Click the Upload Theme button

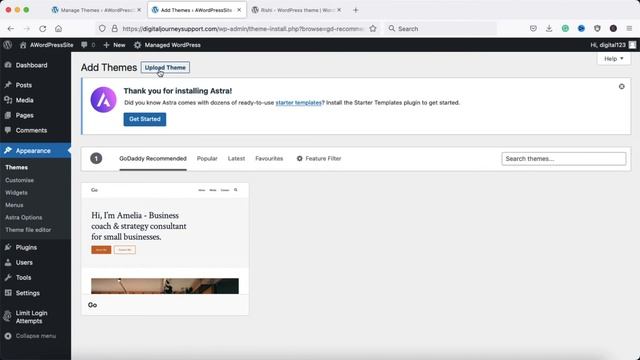click(165, 67)
